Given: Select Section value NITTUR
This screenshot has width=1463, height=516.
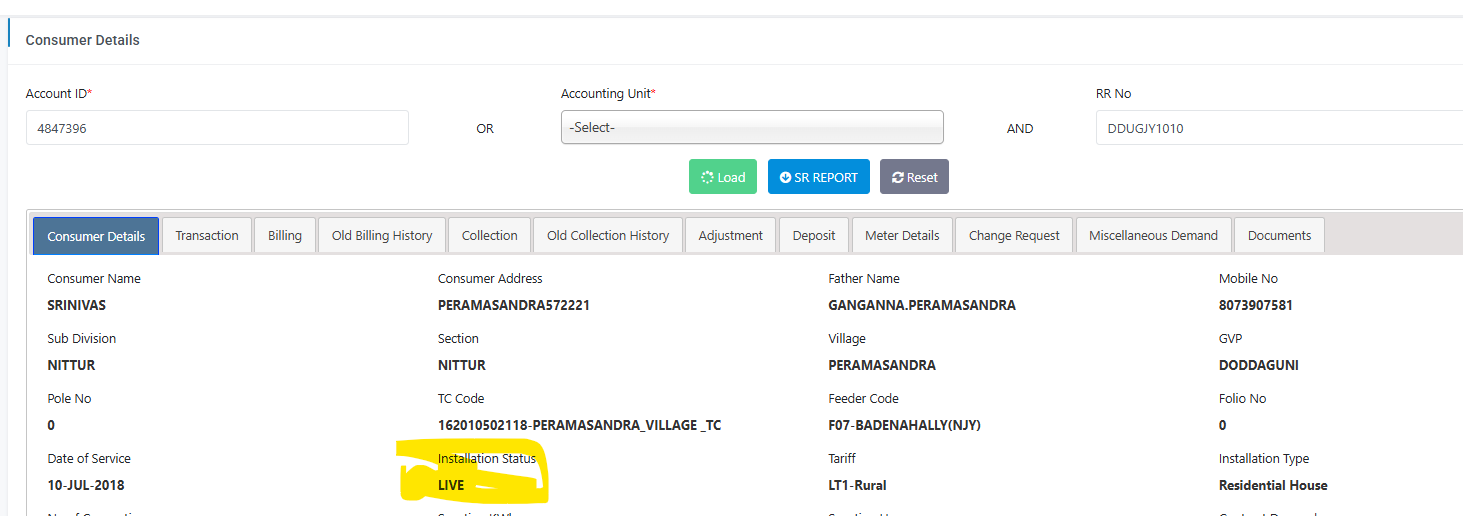Looking at the screenshot, I should [x=462, y=365].
